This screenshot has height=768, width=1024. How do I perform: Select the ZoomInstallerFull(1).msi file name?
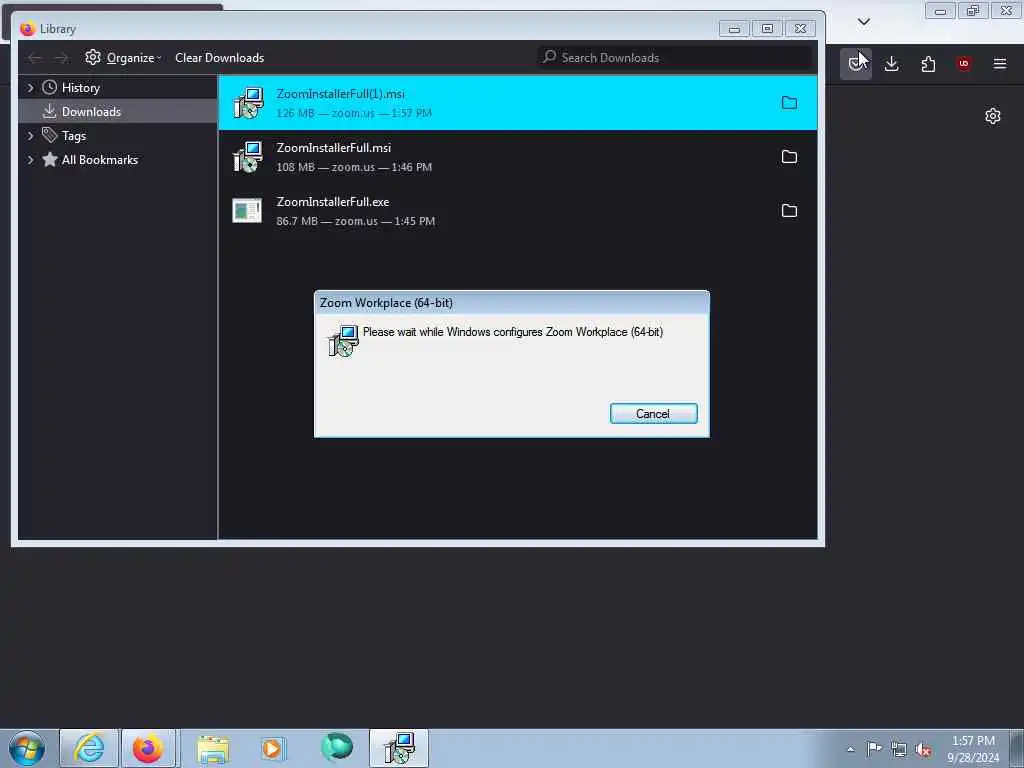[340, 94]
